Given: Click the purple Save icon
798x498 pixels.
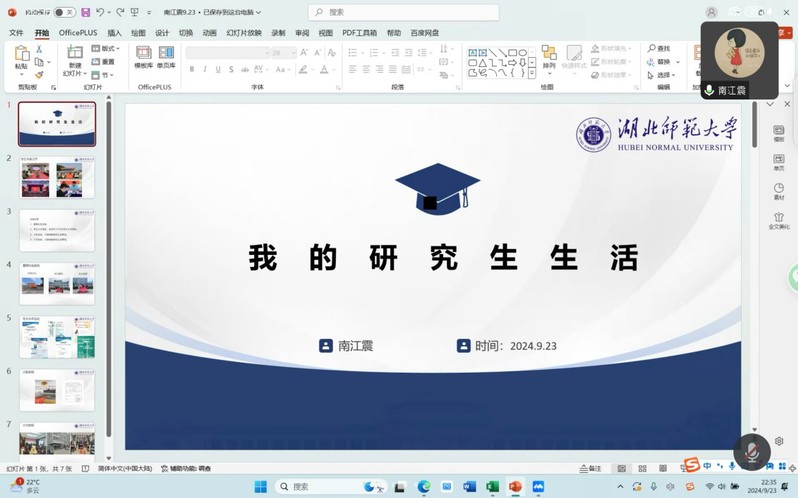Looking at the screenshot, I should click(86, 12).
